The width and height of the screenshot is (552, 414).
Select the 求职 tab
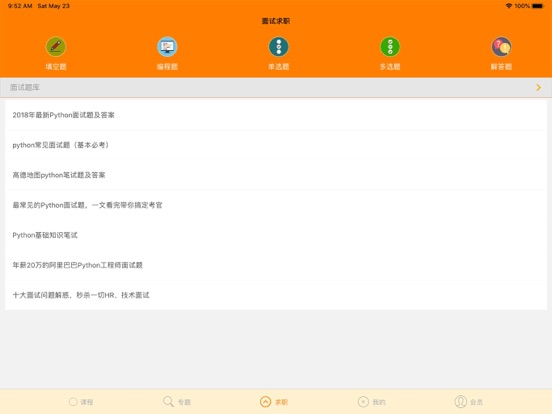click(x=274, y=402)
